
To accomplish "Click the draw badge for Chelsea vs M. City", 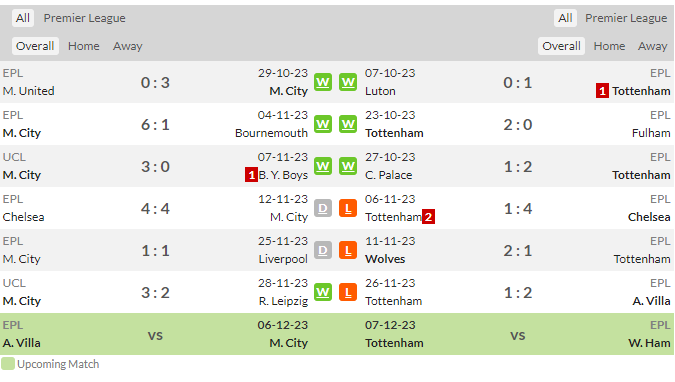I will pyautogui.click(x=323, y=208).
